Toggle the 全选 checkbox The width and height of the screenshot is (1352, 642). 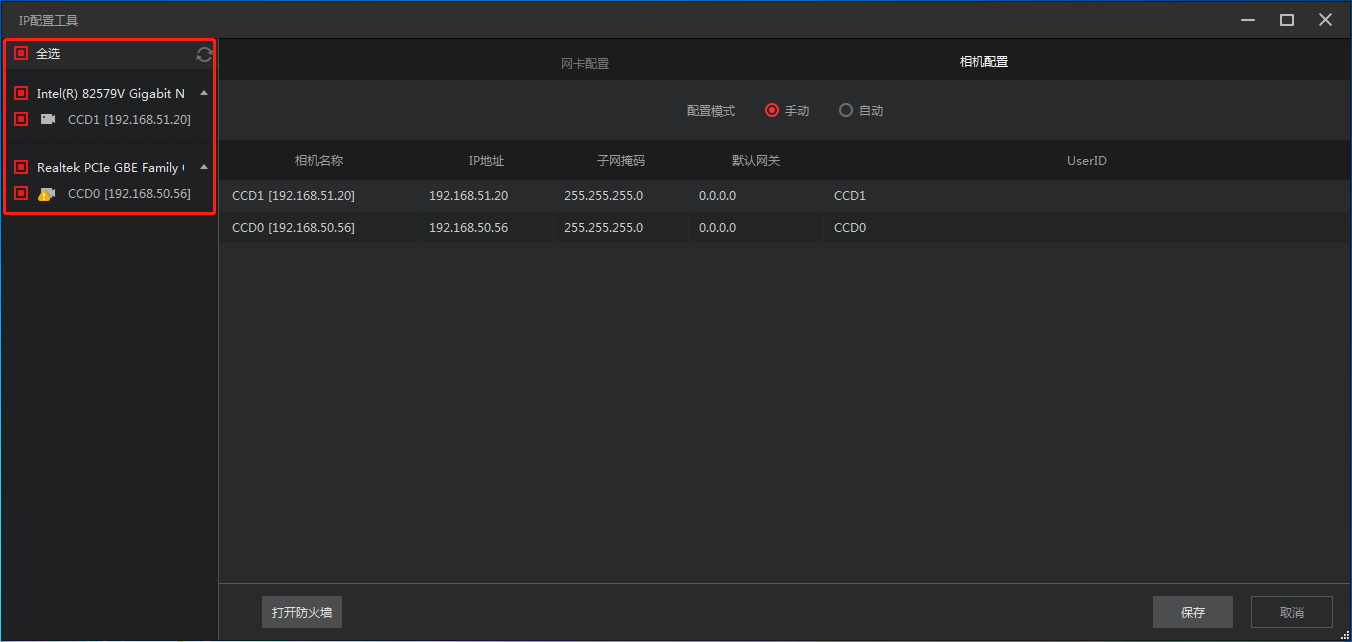(21, 53)
